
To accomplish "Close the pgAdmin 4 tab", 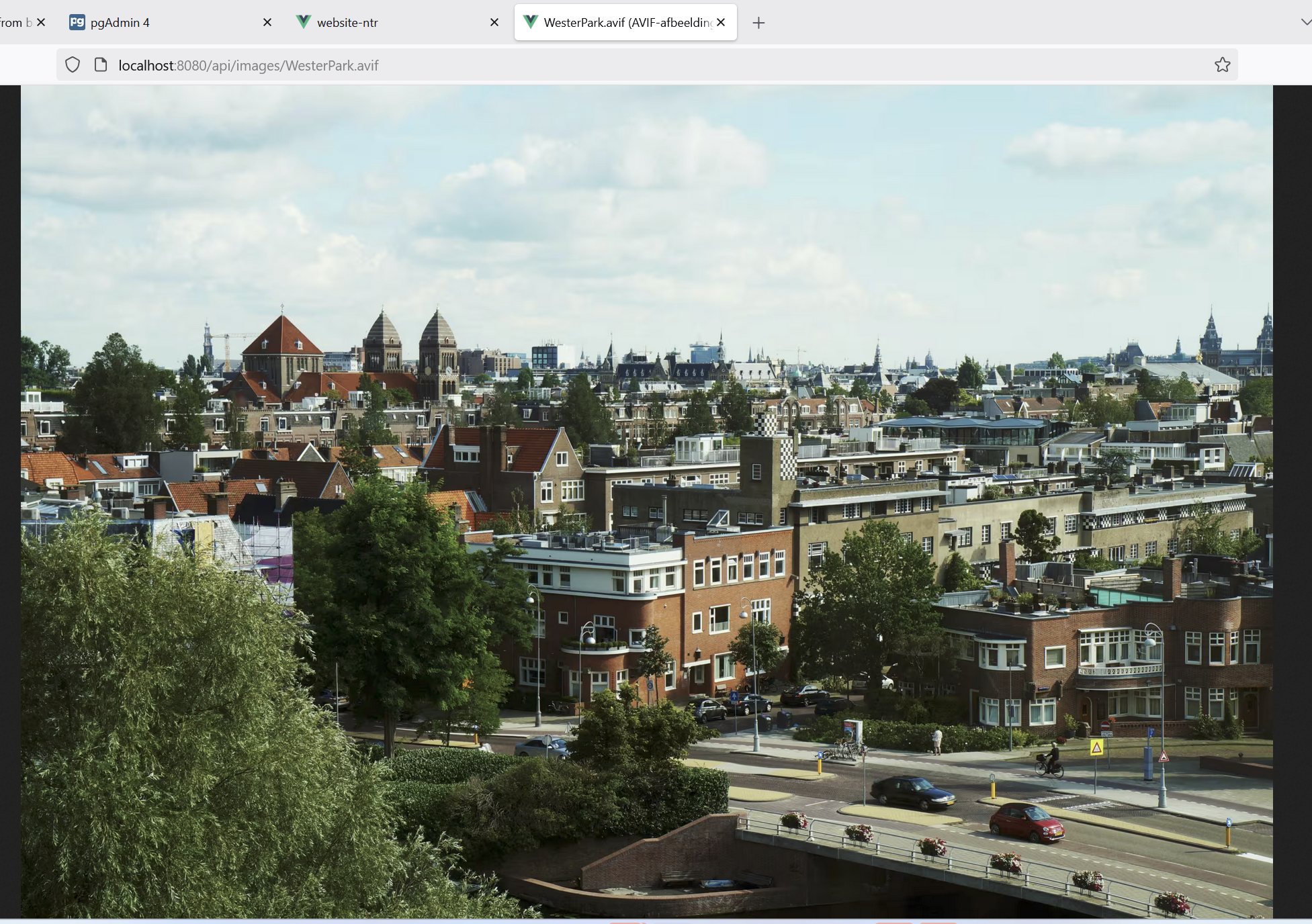I will point(267,22).
